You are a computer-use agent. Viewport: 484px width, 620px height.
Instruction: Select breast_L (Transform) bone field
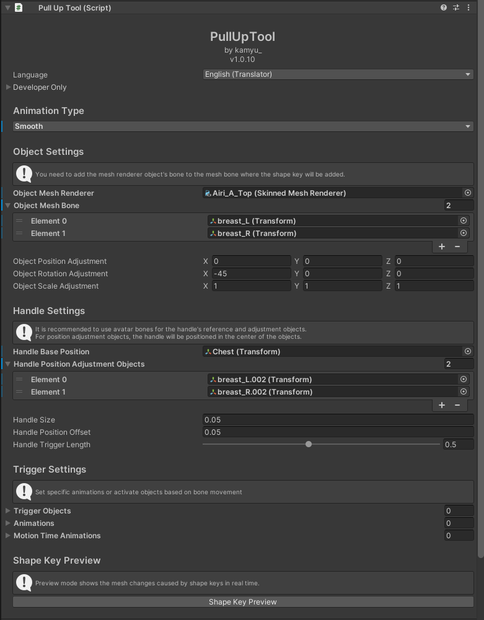[x=333, y=221]
